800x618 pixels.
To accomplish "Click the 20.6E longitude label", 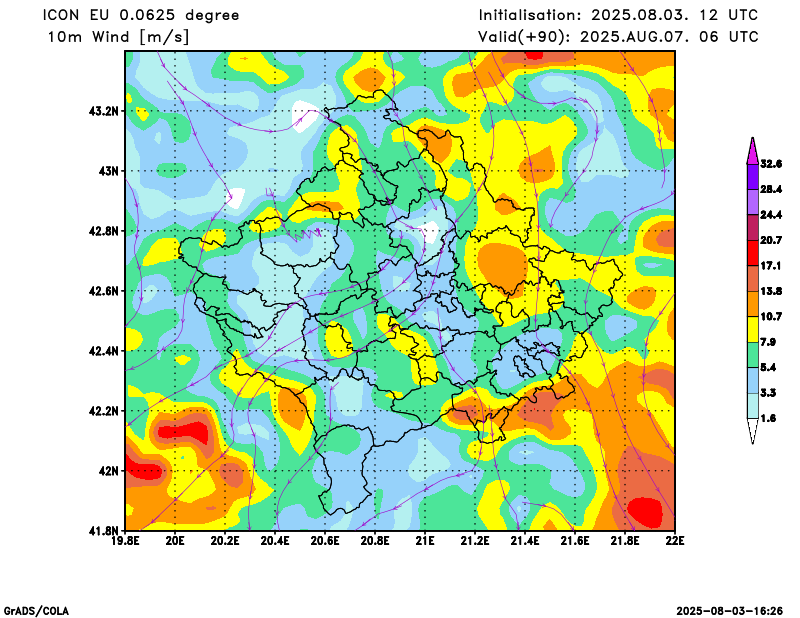I will (x=326, y=541).
